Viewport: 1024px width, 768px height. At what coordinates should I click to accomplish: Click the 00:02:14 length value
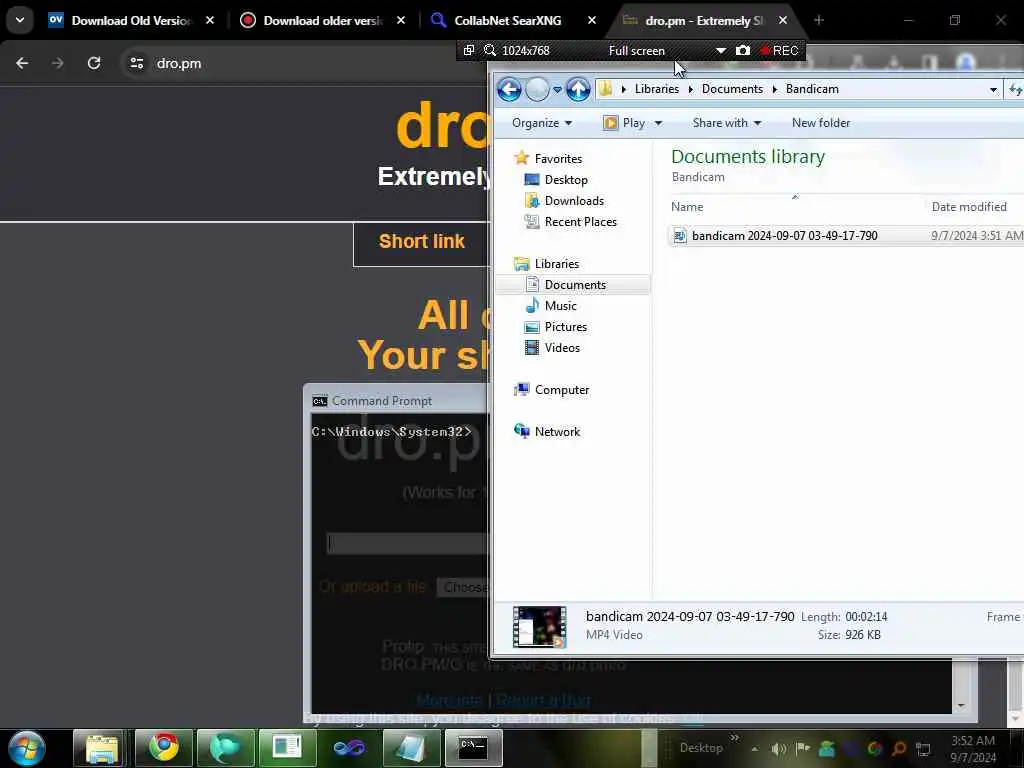point(866,616)
